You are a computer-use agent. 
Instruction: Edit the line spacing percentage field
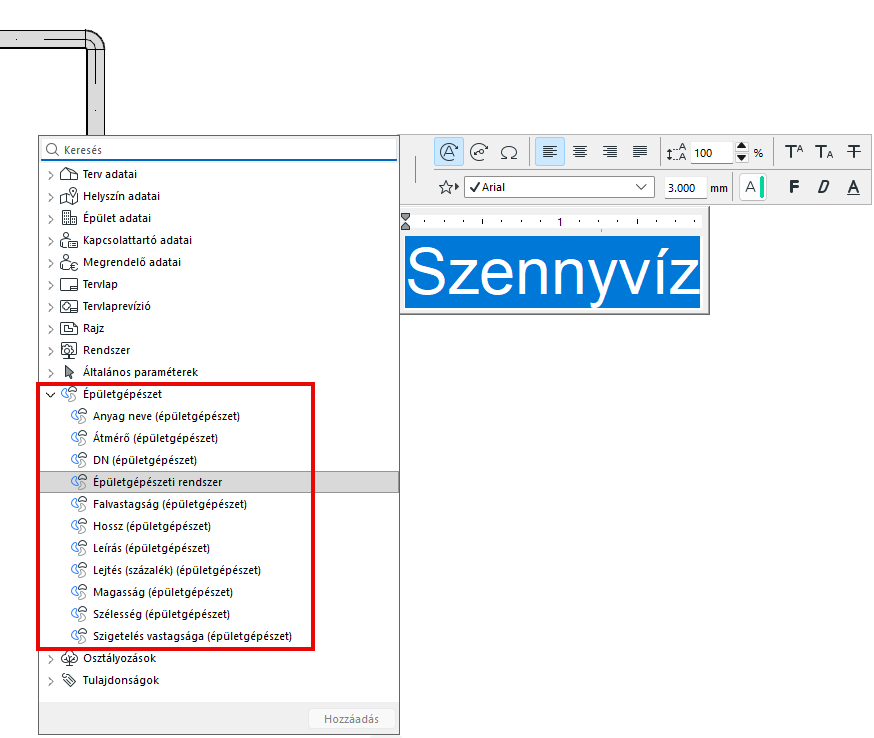[712, 153]
